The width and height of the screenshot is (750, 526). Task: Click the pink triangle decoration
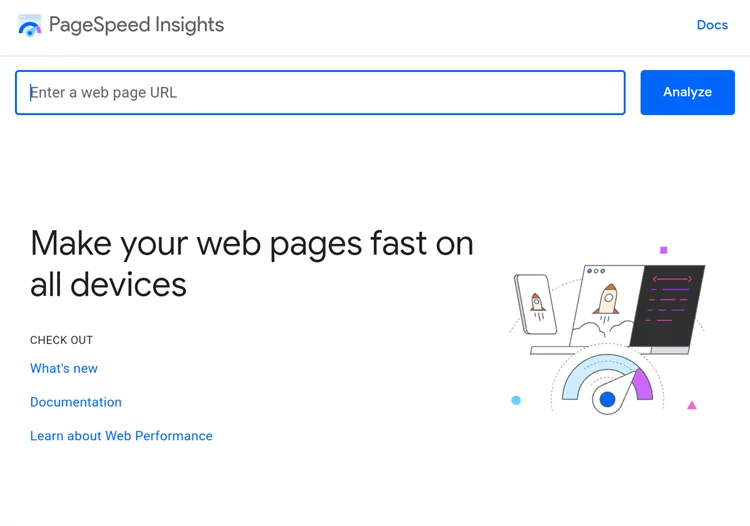tap(692, 405)
